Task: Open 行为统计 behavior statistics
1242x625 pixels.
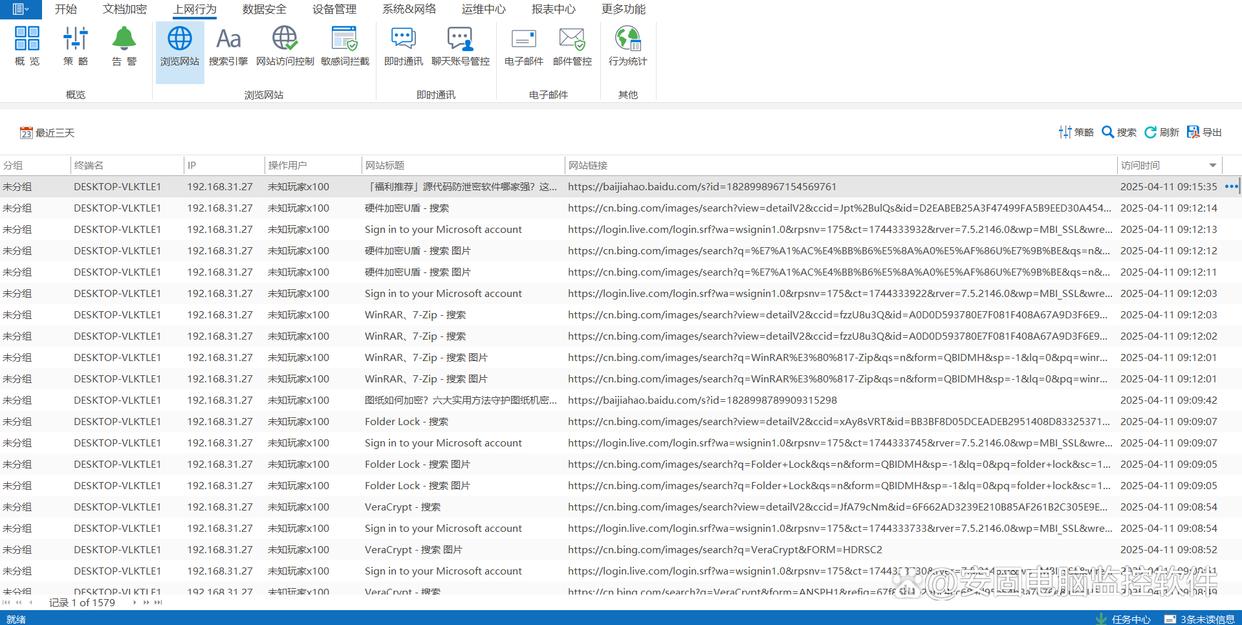Action: click(x=628, y=47)
